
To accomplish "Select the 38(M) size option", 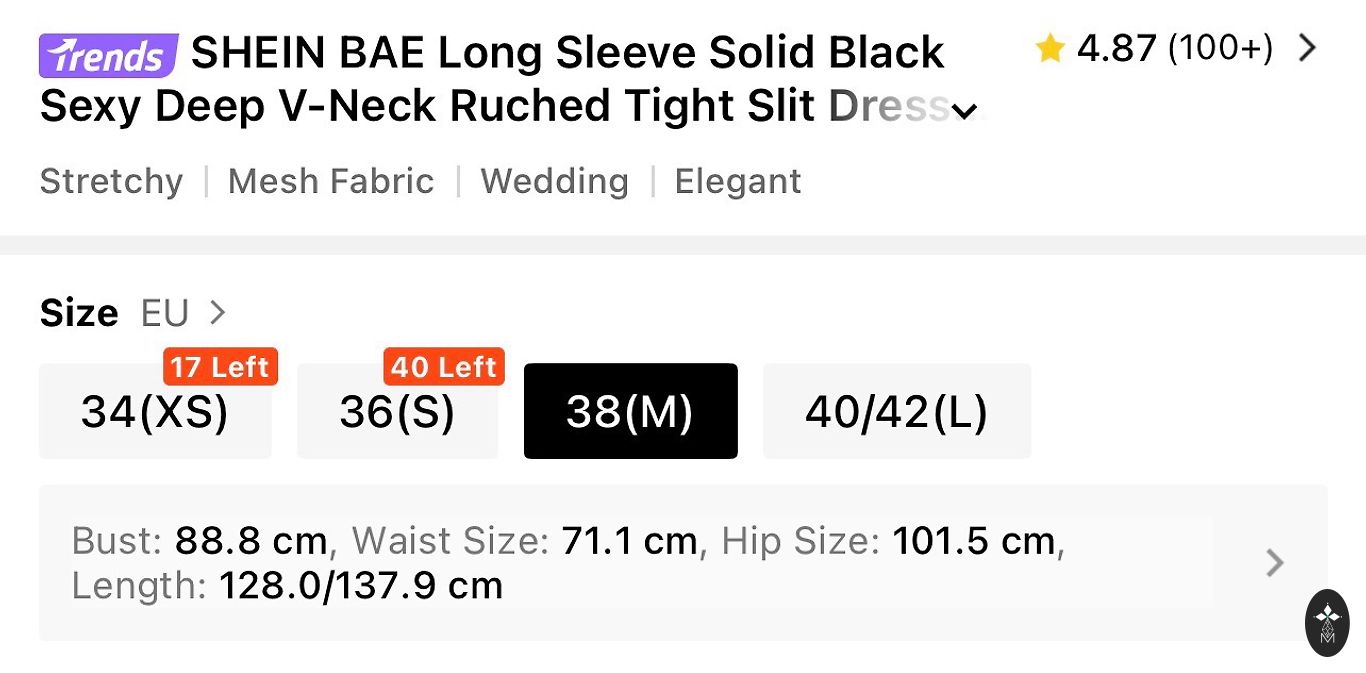I will click(x=630, y=411).
